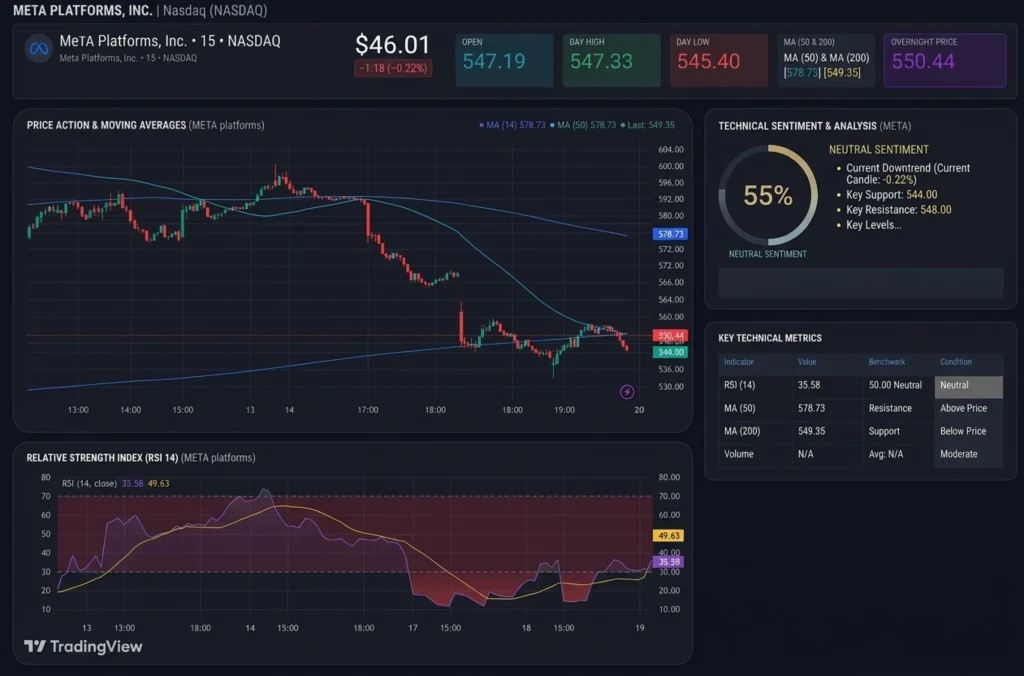Toggle the MA (14) legend indicator
The width and height of the screenshot is (1024, 676).
coord(512,125)
